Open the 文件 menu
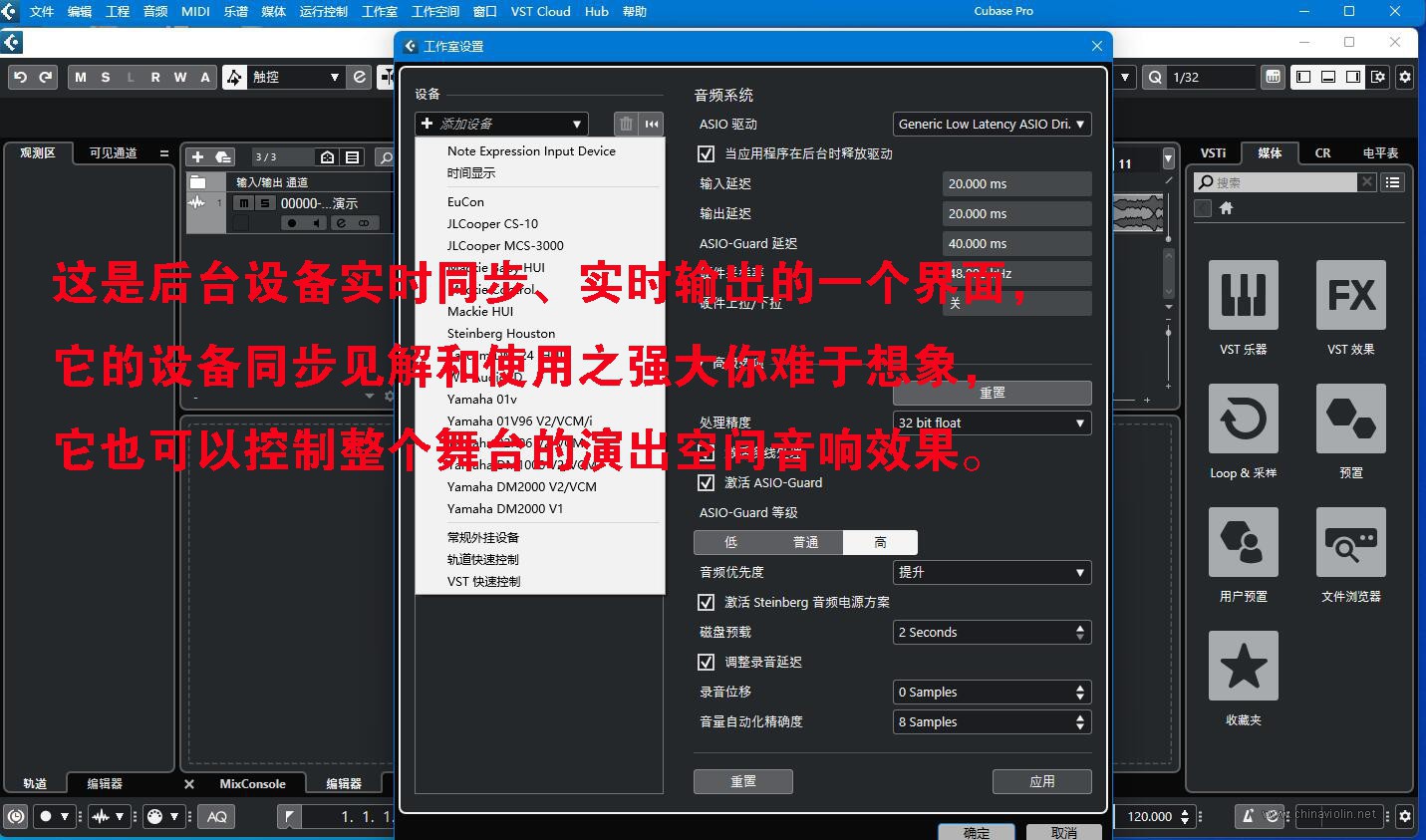This screenshot has width=1426, height=840. click(42, 11)
